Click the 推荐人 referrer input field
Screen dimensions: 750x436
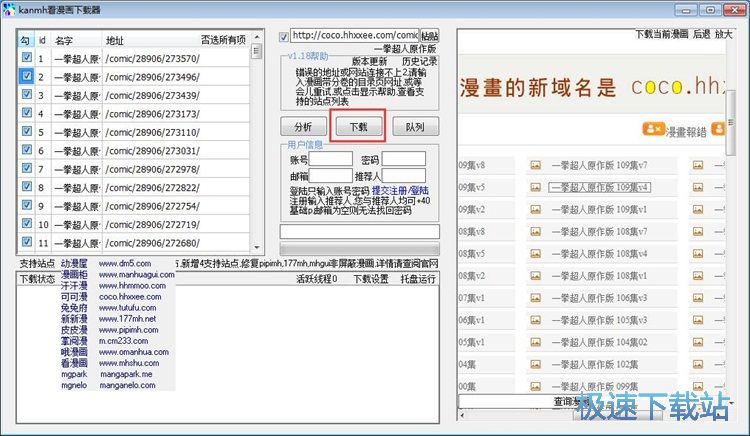pos(404,176)
